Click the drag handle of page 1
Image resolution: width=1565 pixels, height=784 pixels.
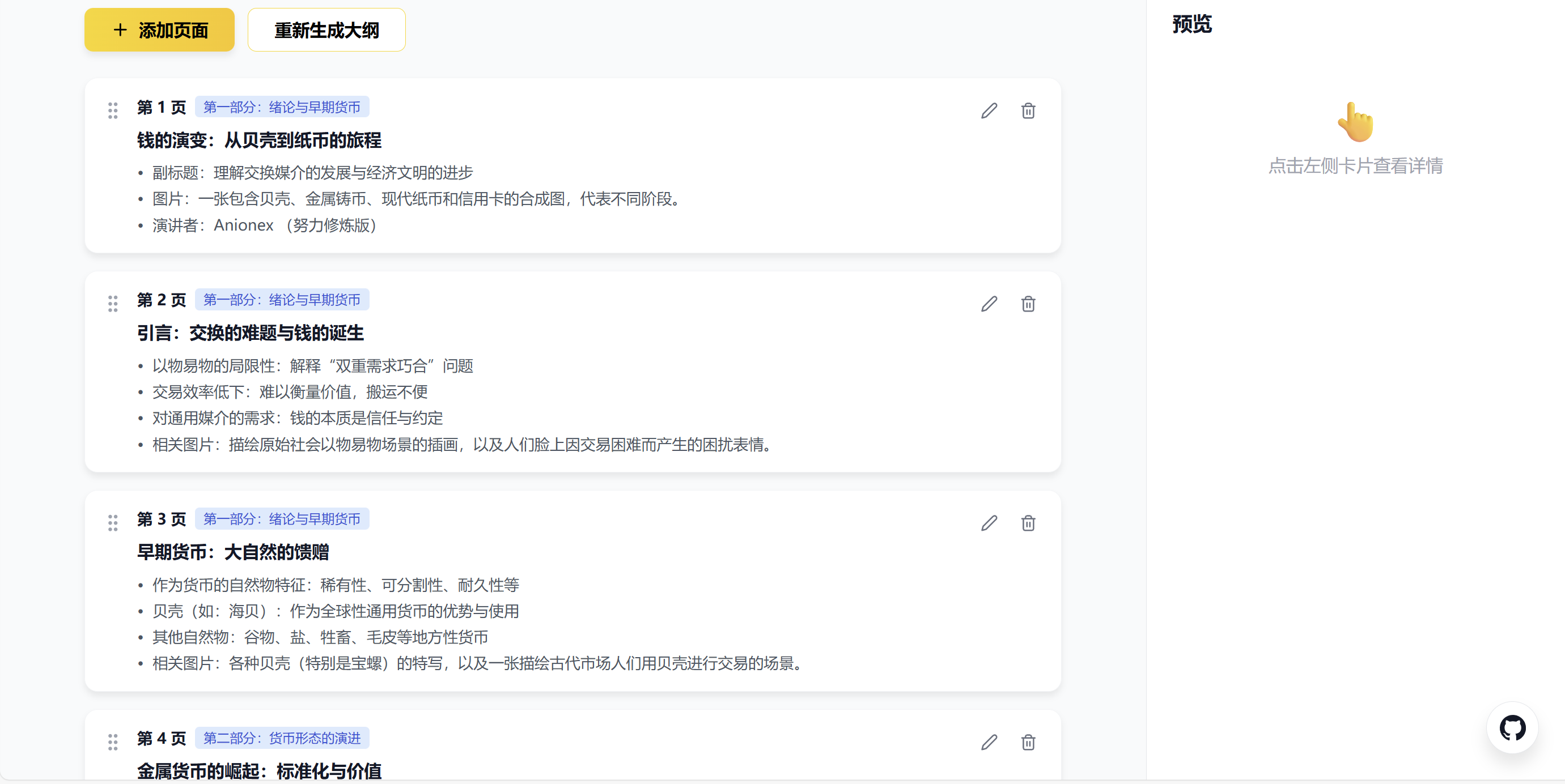point(113,110)
